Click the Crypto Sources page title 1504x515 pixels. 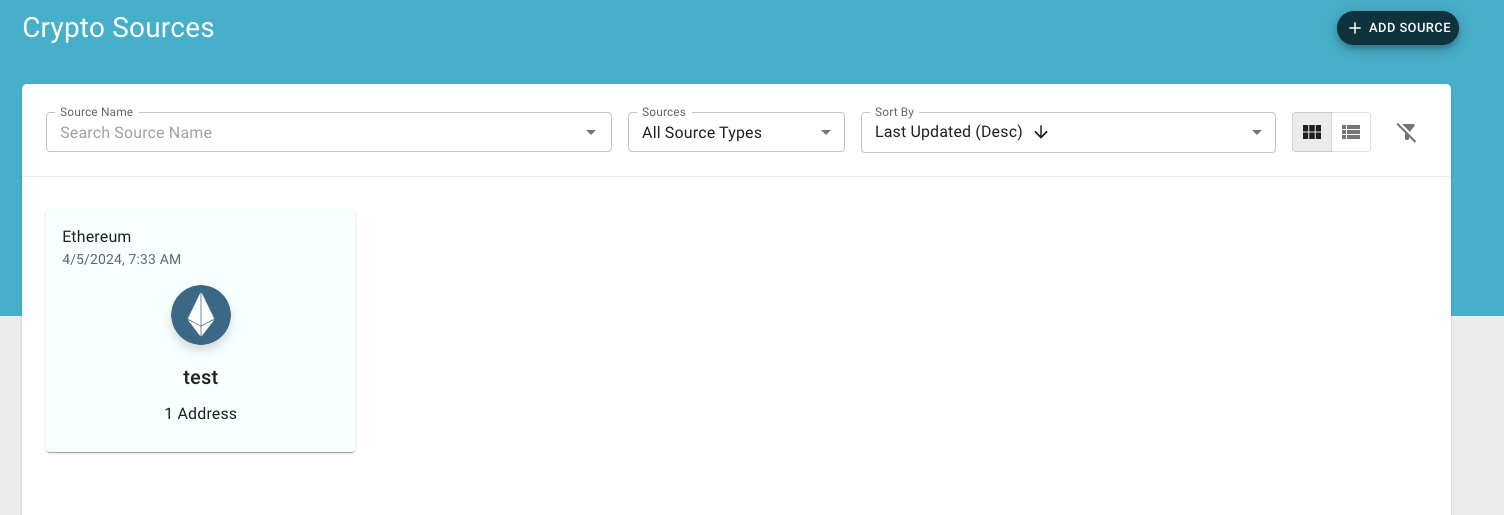click(118, 28)
